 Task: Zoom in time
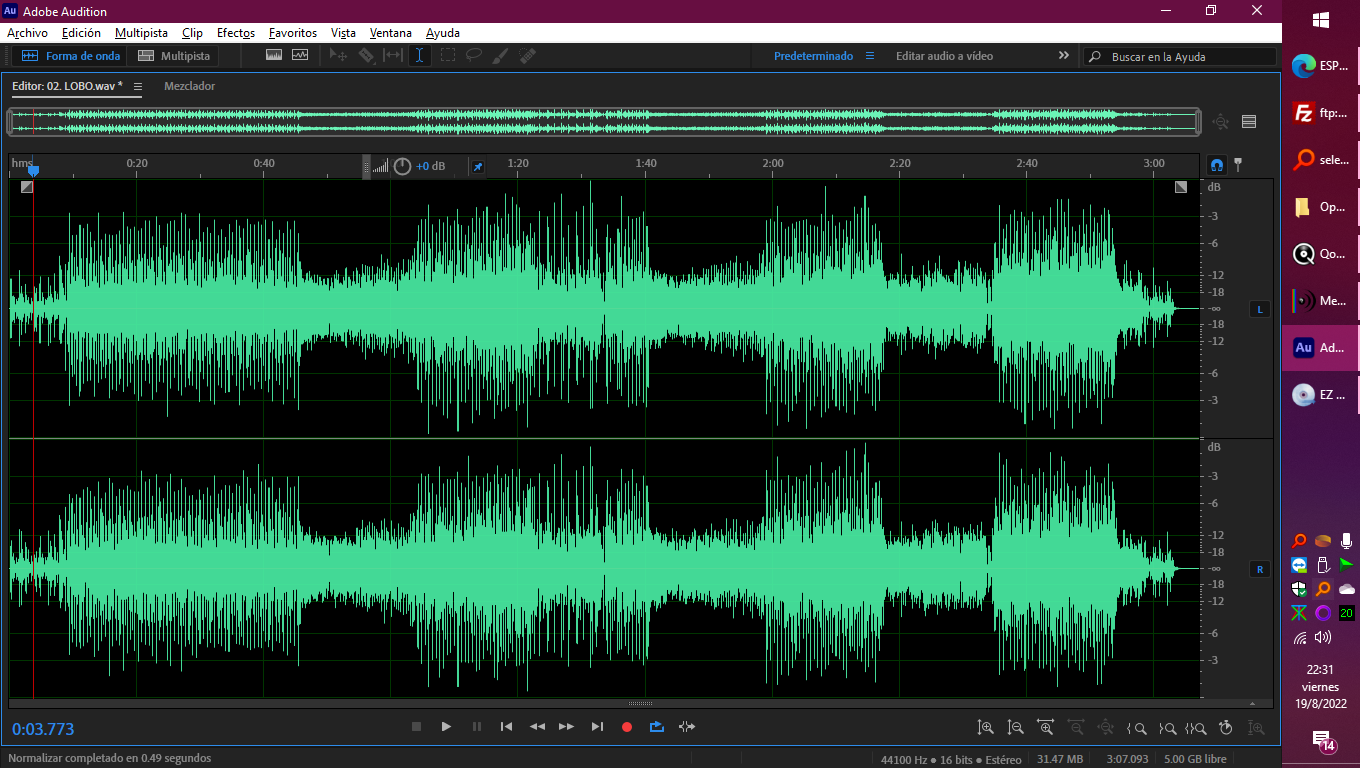tap(1046, 728)
